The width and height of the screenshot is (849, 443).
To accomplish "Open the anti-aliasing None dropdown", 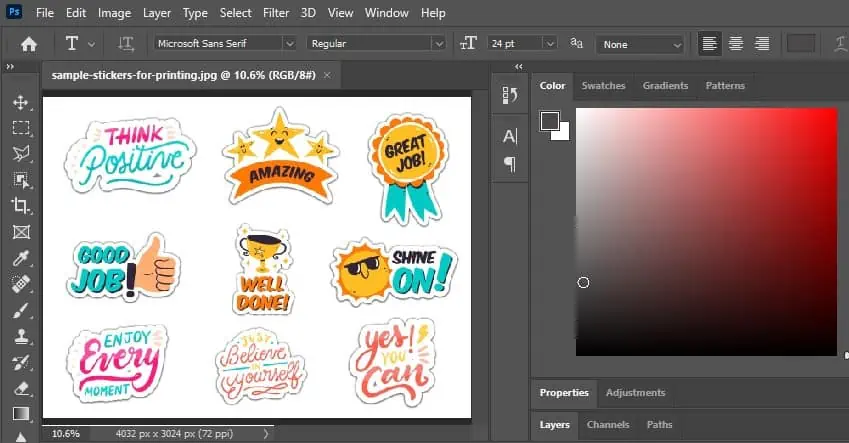I will 640,44.
